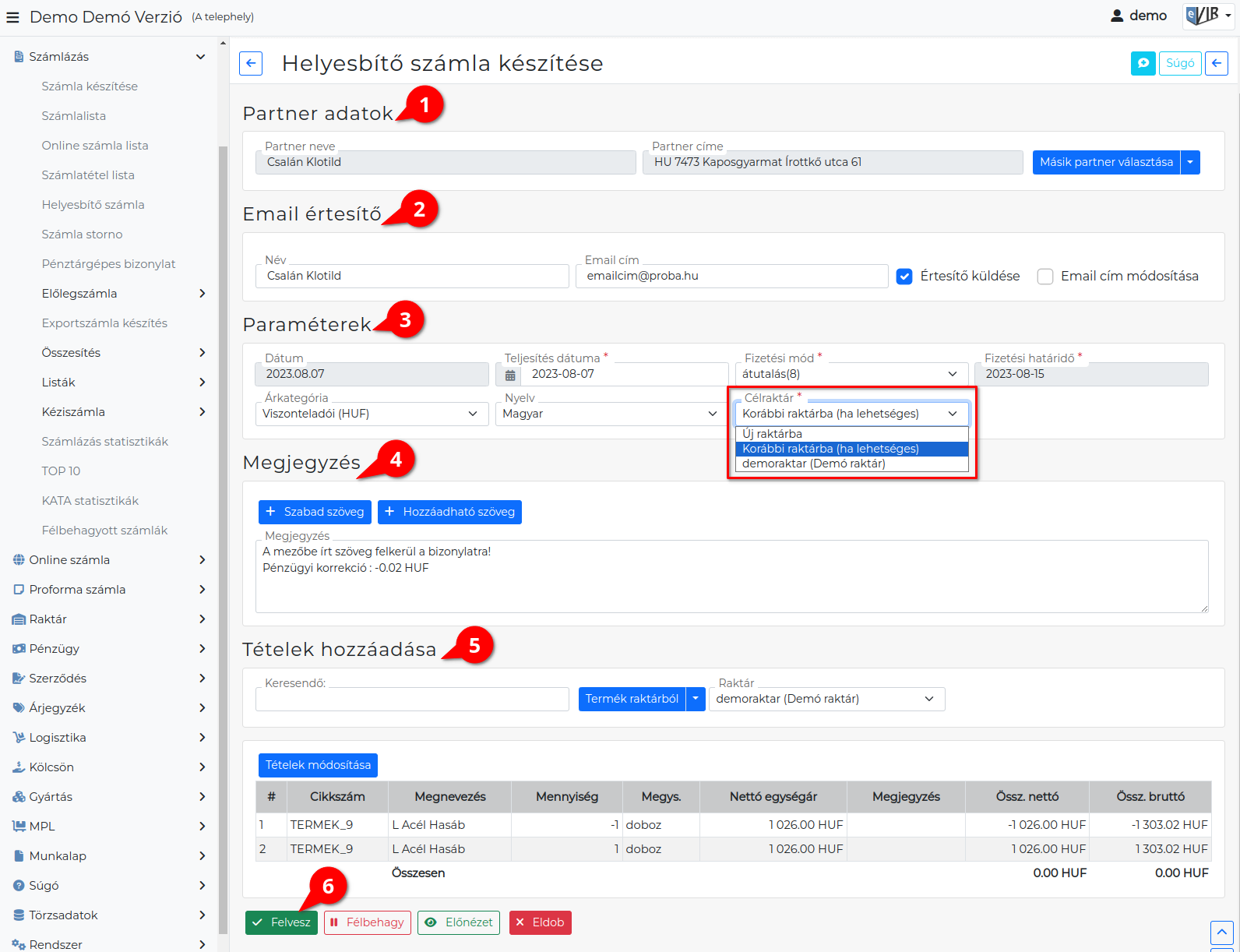The height and width of the screenshot is (952, 1240).
Task: Expand the Kéziszámla submenu
Action: 203,412
